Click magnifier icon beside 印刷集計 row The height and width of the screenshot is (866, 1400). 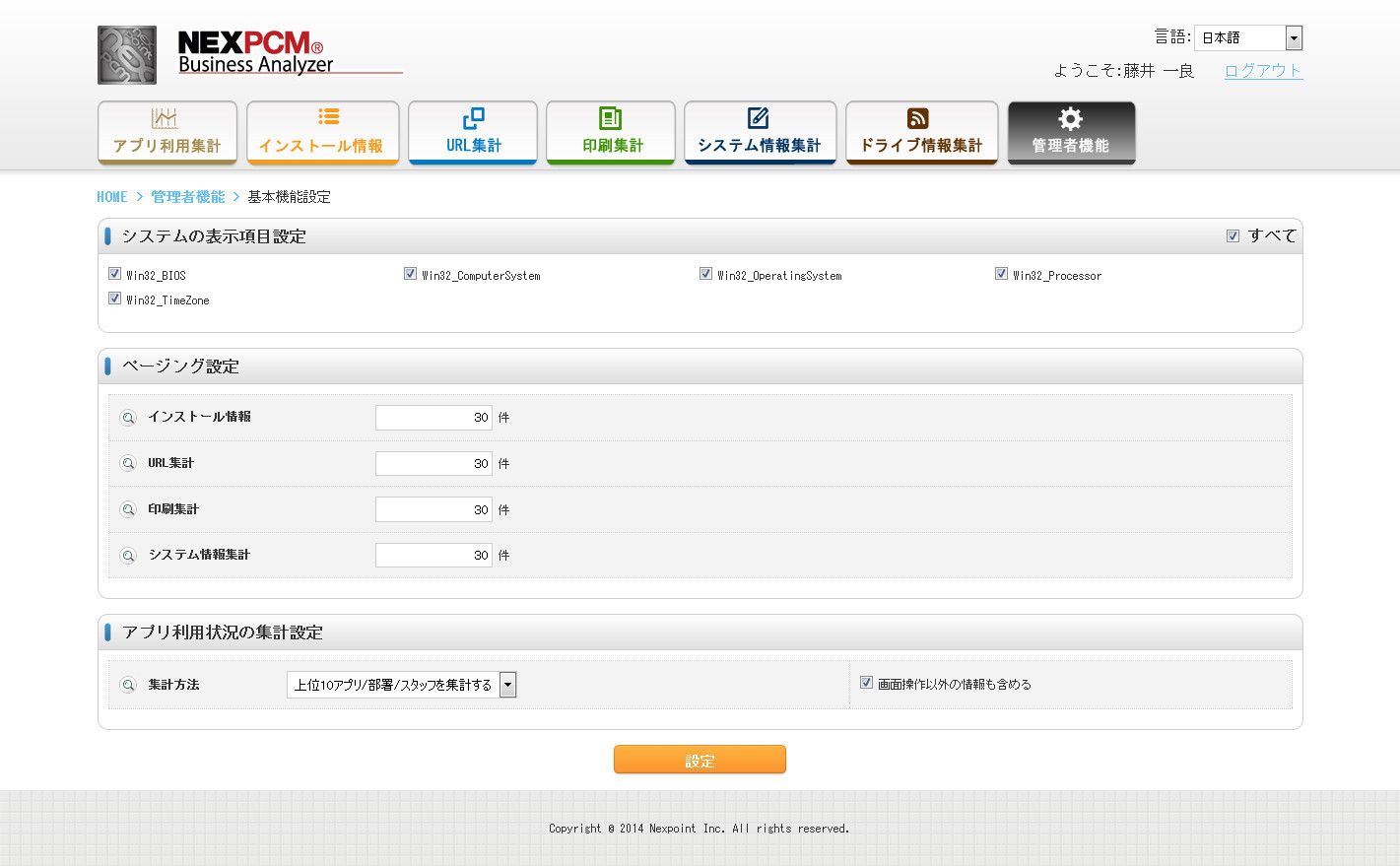pos(128,510)
